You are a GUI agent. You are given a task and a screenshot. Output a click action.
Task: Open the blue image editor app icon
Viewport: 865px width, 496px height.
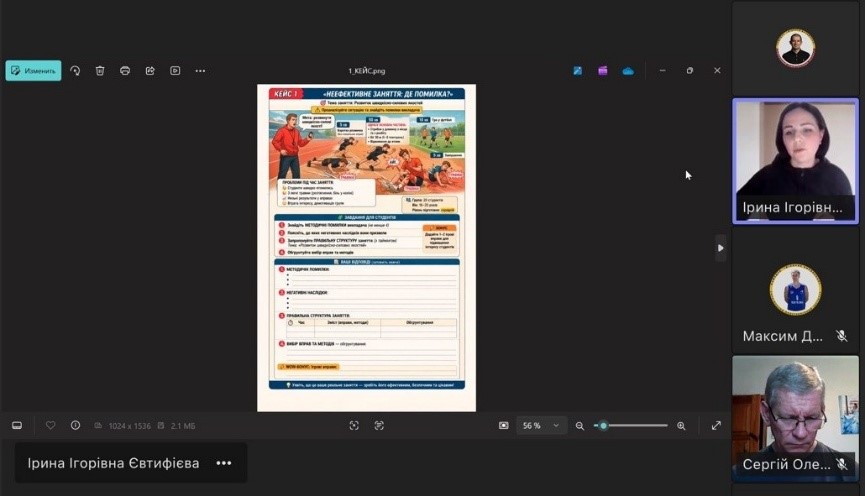[578, 71]
